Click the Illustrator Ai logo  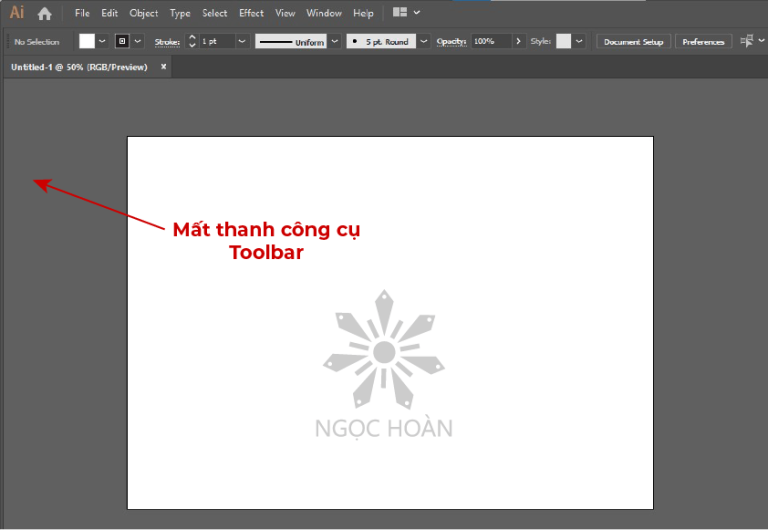coord(17,13)
